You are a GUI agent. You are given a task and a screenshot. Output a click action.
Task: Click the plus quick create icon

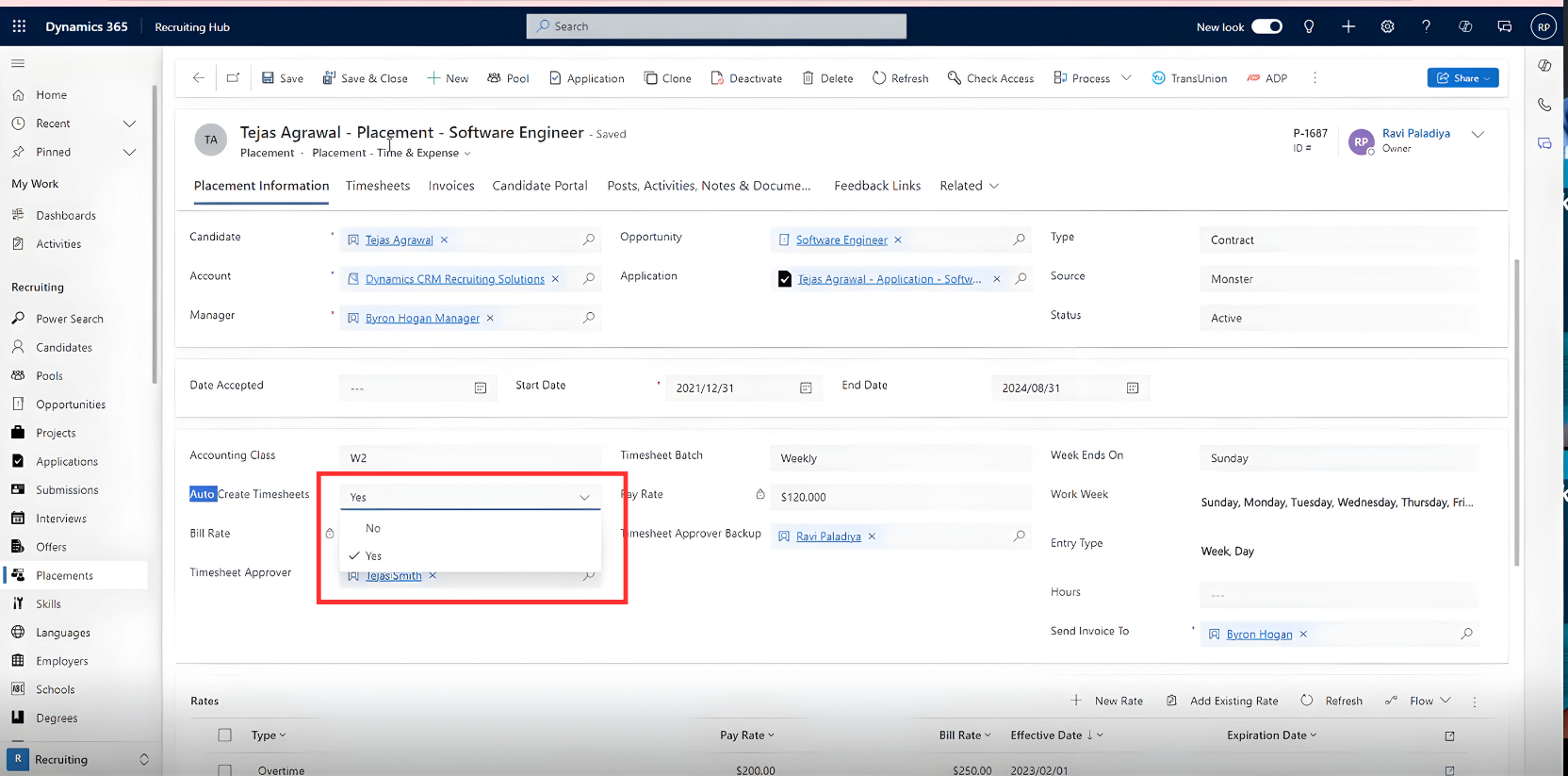(1348, 26)
